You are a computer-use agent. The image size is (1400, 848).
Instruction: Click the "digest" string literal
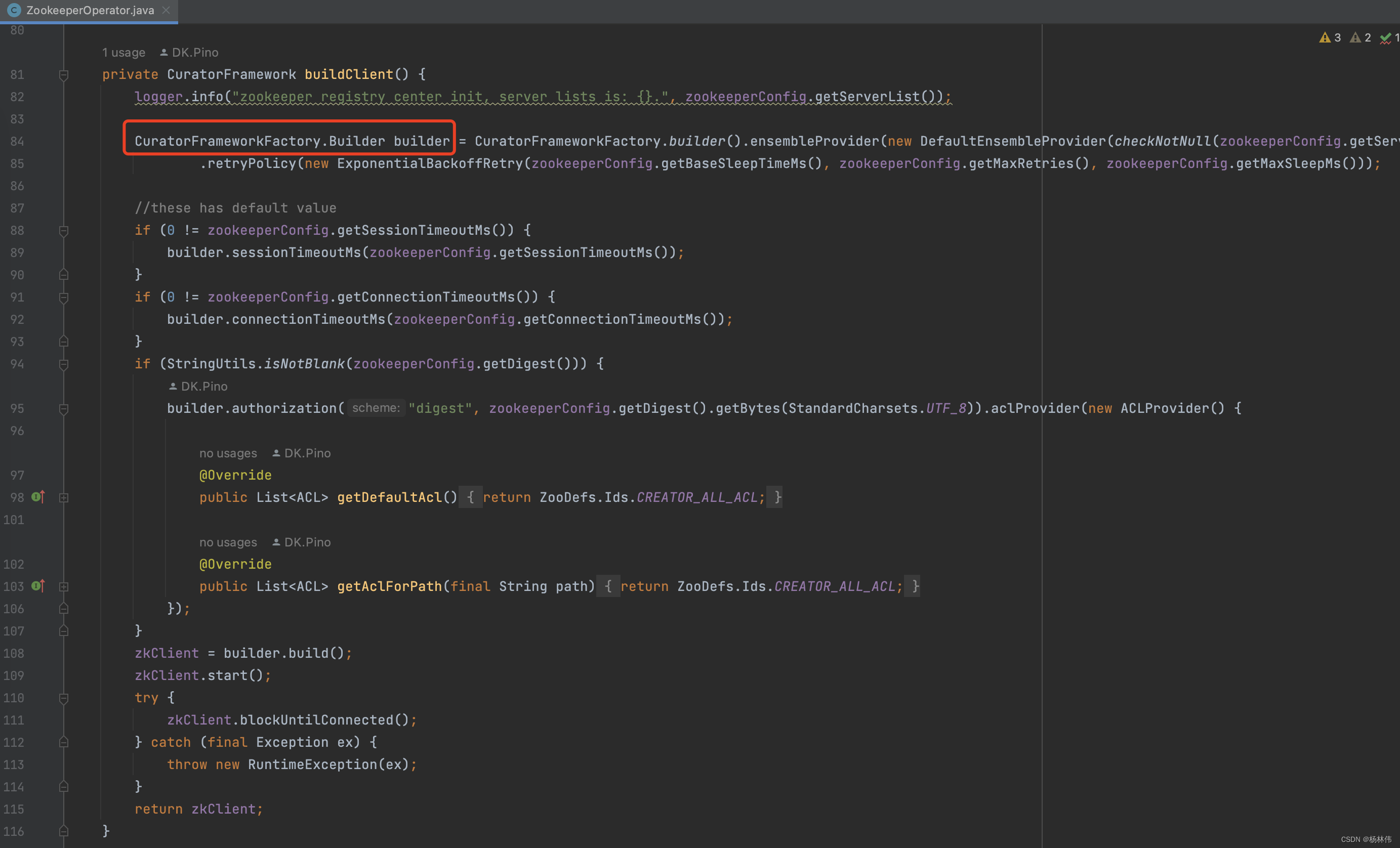click(x=440, y=408)
